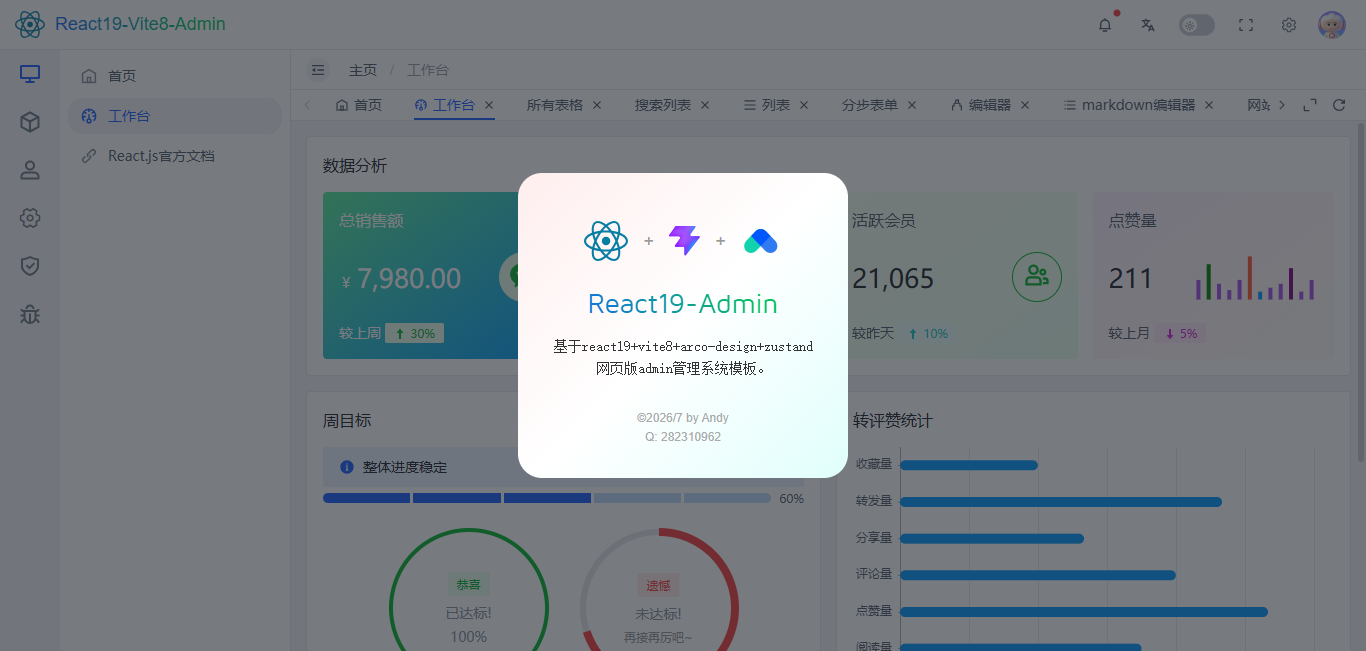1366x651 pixels.
Task: Click the Q: 282310962 text in the dialog
Action: tap(683, 437)
